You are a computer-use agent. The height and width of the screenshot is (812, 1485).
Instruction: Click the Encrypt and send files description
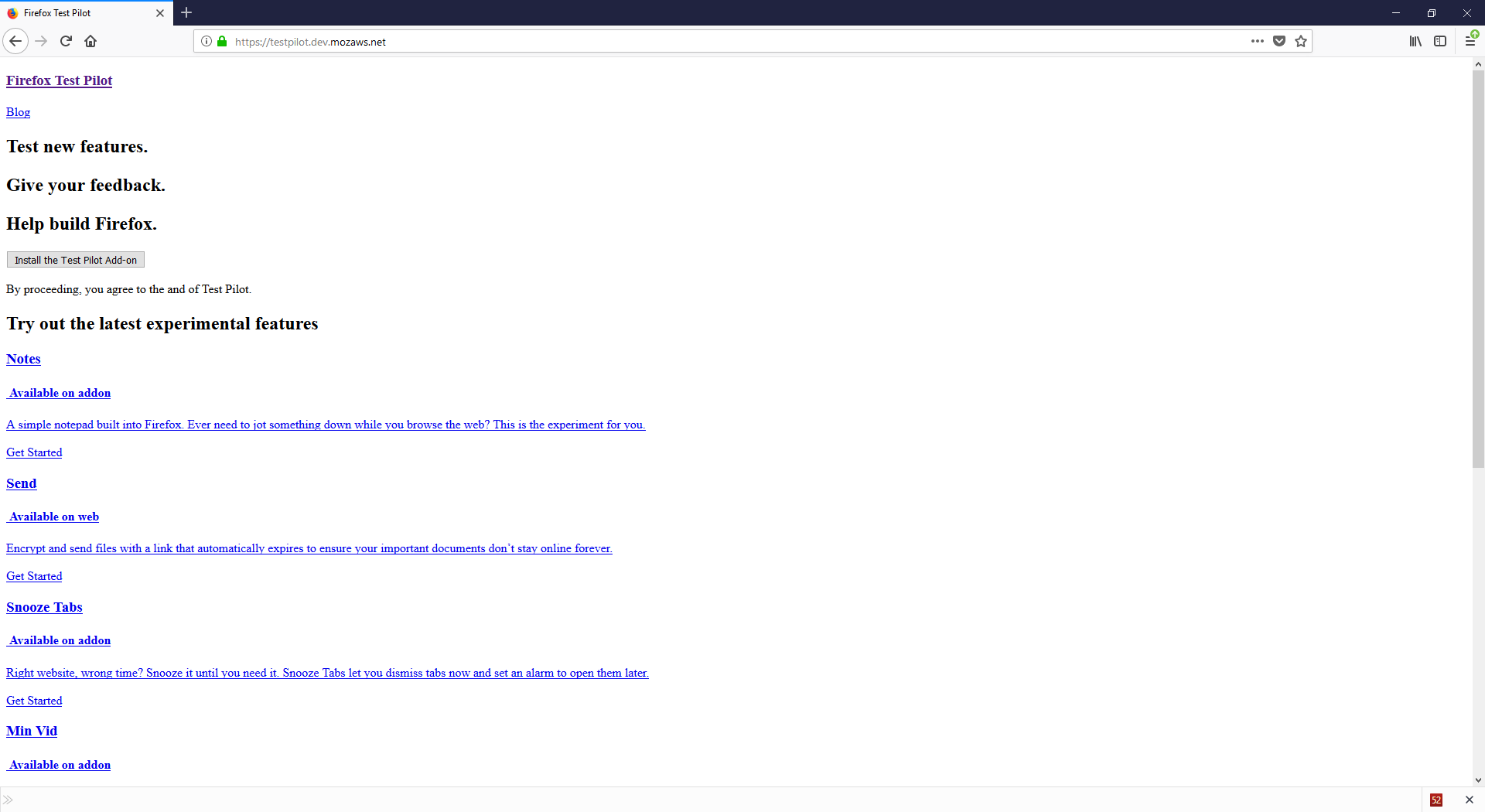point(309,548)
